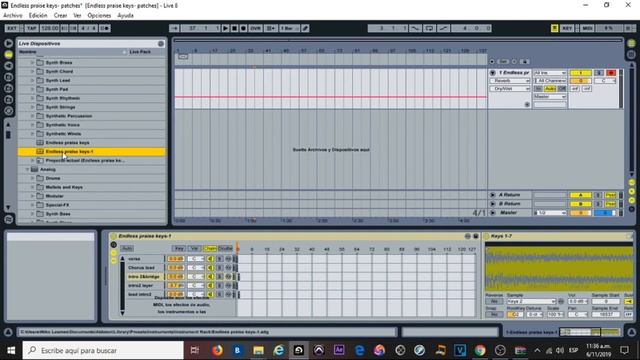Solo track 1 with S button
640x360 pixels.
pyautogui.click(x=599, y=73)
